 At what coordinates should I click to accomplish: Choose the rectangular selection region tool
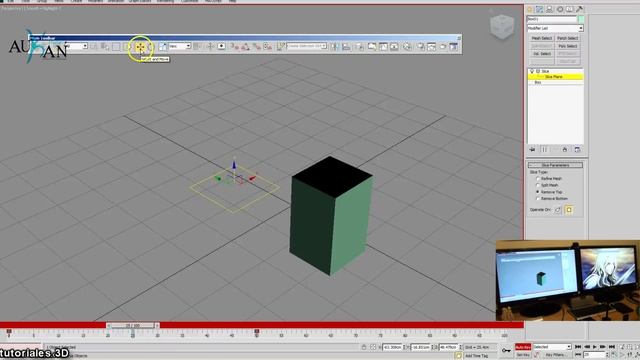pos(116,47)
